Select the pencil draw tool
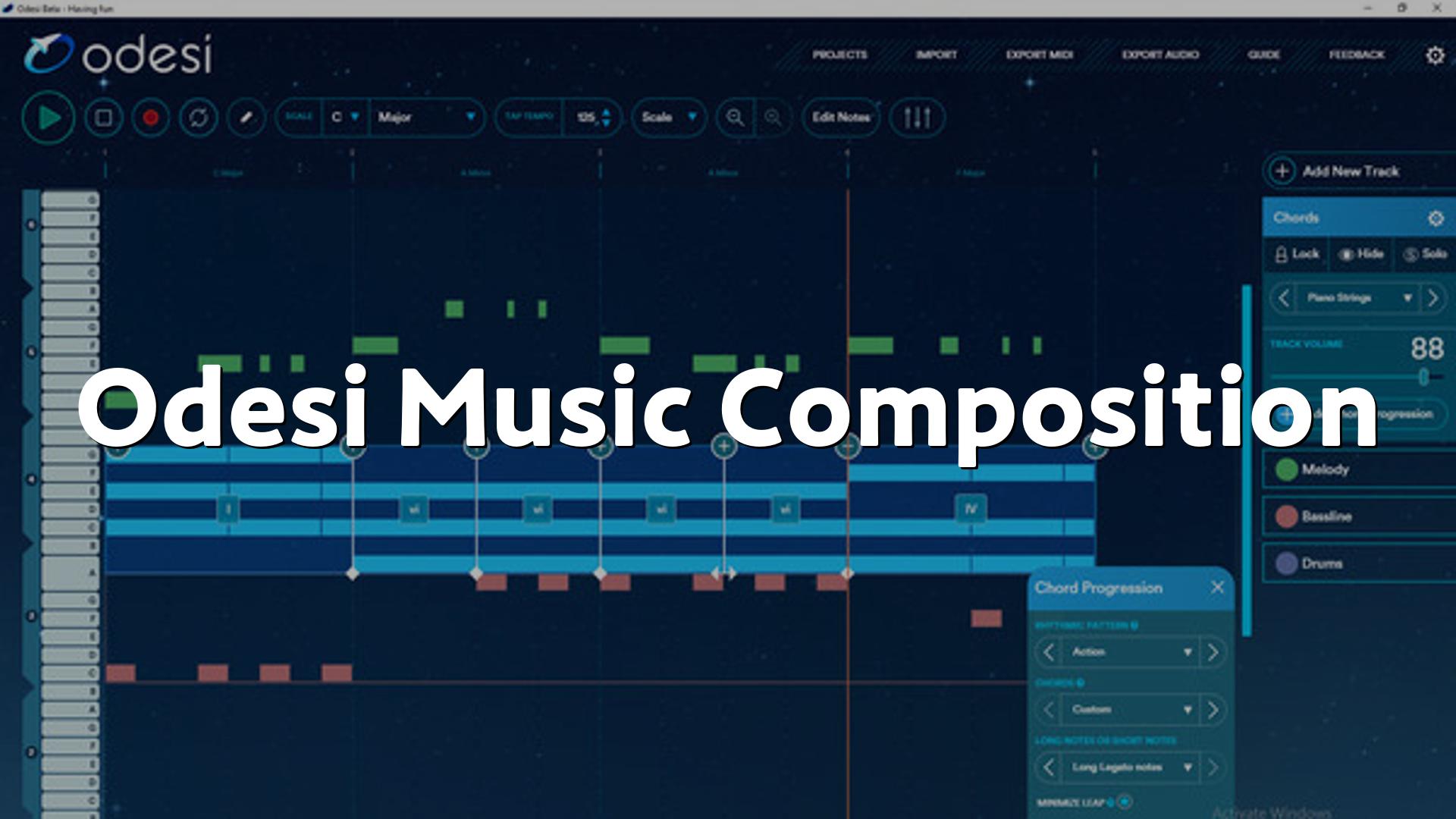Image resolution: width=1456 pixels, height=819 pixels. pos(246,118)
